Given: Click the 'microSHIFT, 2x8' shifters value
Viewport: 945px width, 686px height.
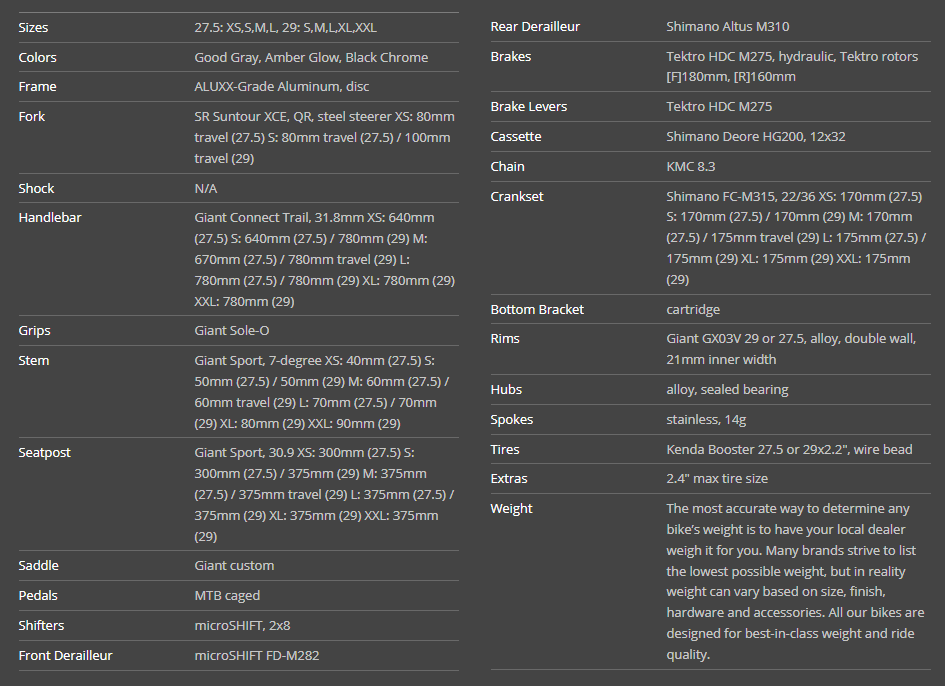Looking at the screenshot, I should click(x=242, y=625).
